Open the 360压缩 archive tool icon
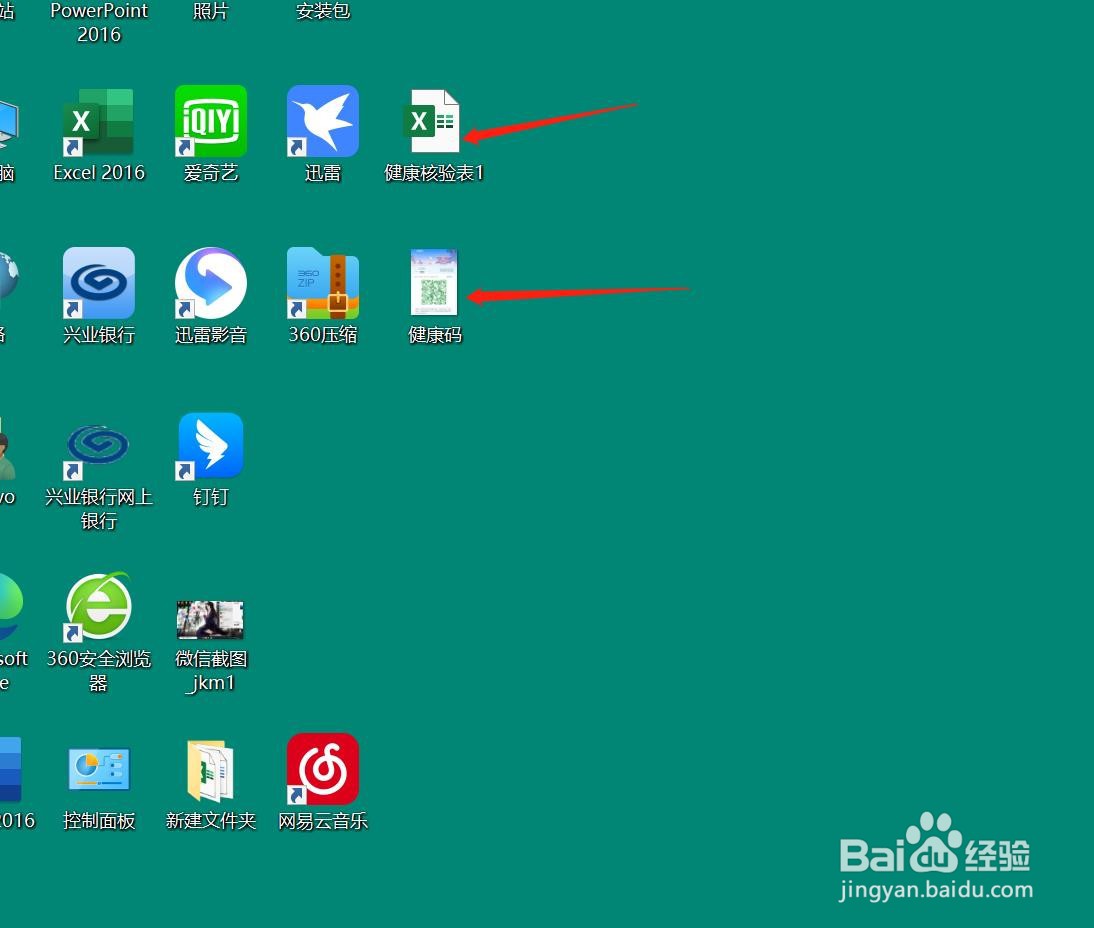 tap(322, 283)
